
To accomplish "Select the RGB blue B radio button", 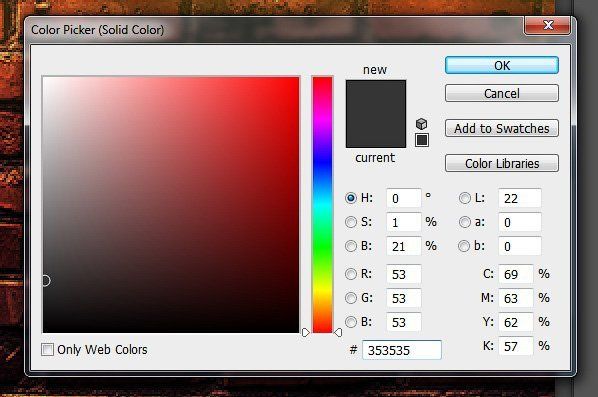I will click(350, 322).
